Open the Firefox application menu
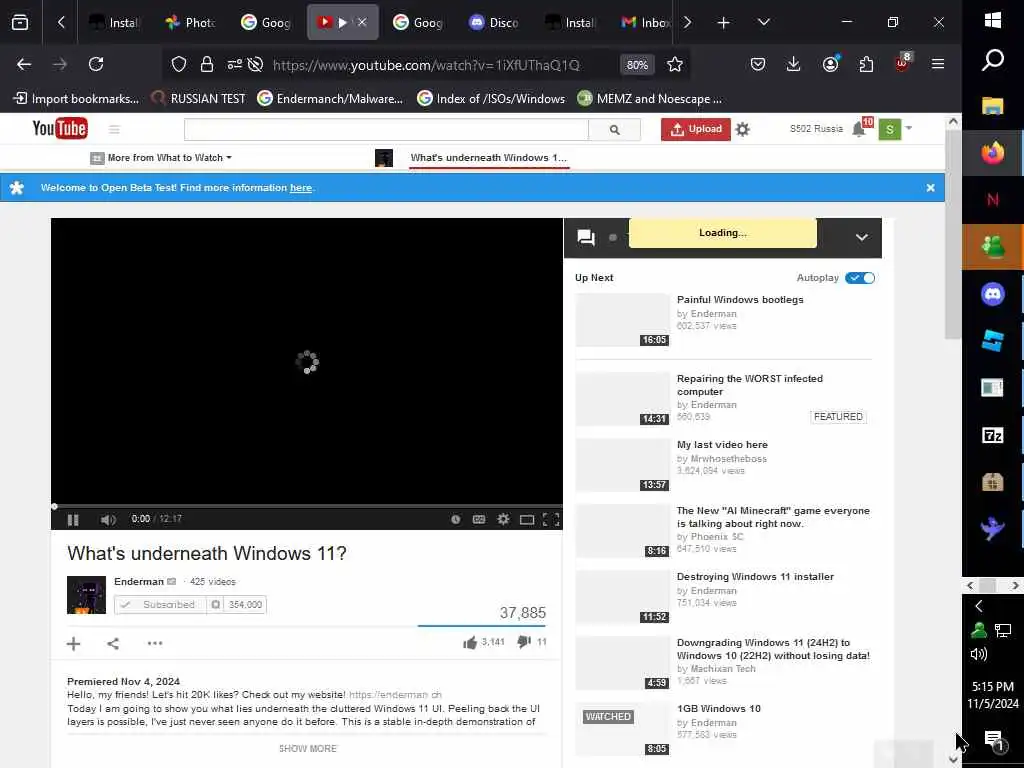1024x768 pixels. [938, 64]
